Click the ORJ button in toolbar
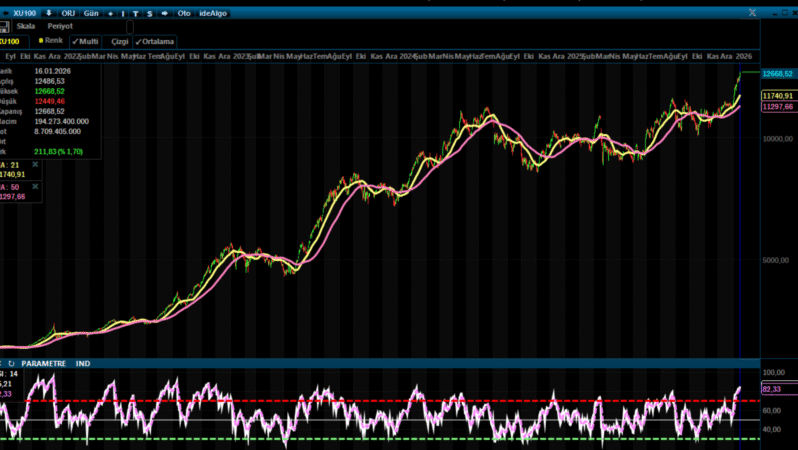This screenshot has width=798, height=450. pyautogui.click(x=68, y=13)
